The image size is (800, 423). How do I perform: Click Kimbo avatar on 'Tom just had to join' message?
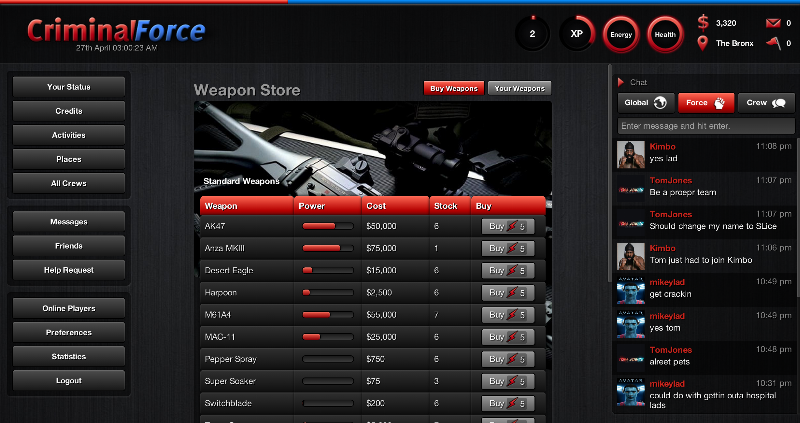tap(631, 257)
